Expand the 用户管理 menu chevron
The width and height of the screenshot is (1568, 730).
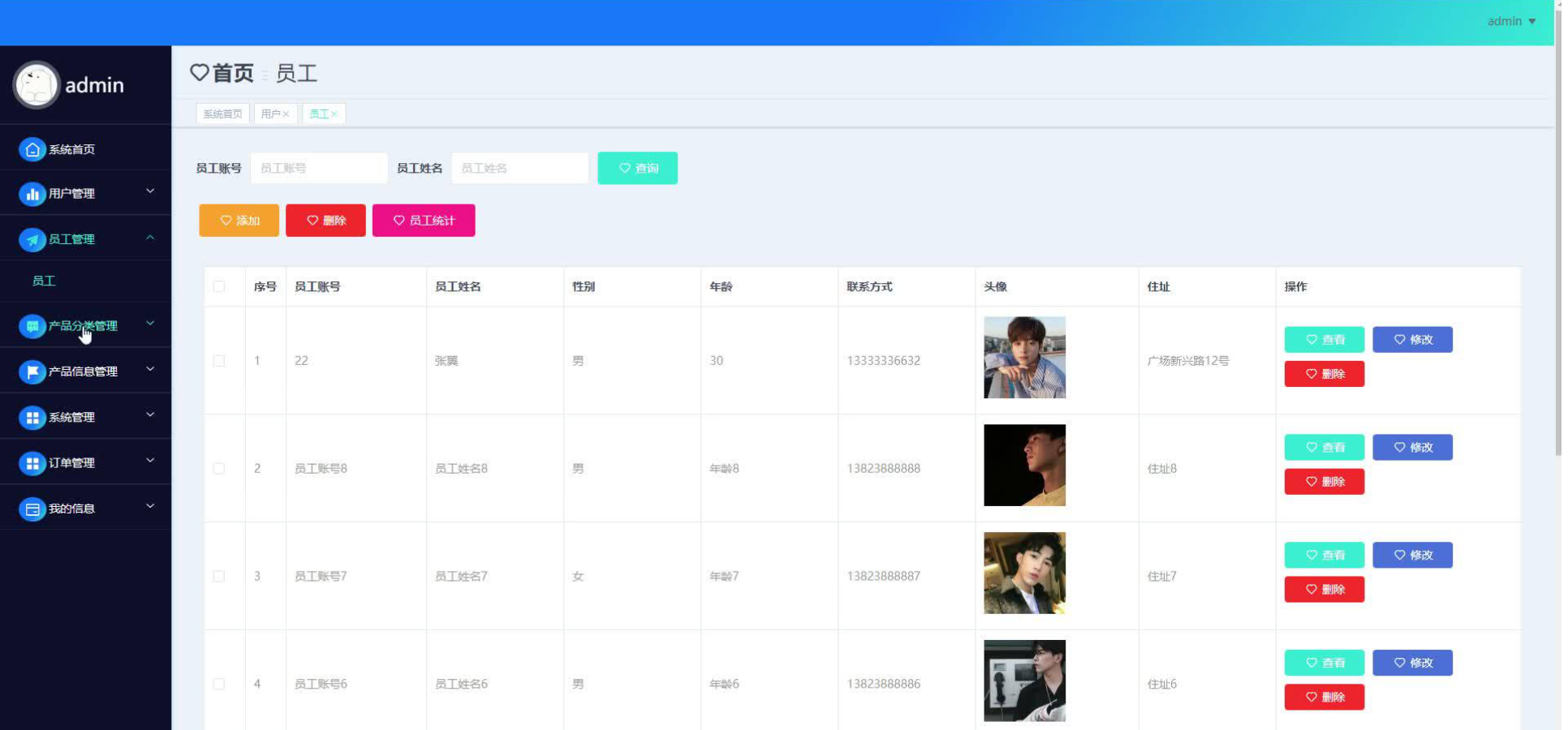click(x=150, y=191)
